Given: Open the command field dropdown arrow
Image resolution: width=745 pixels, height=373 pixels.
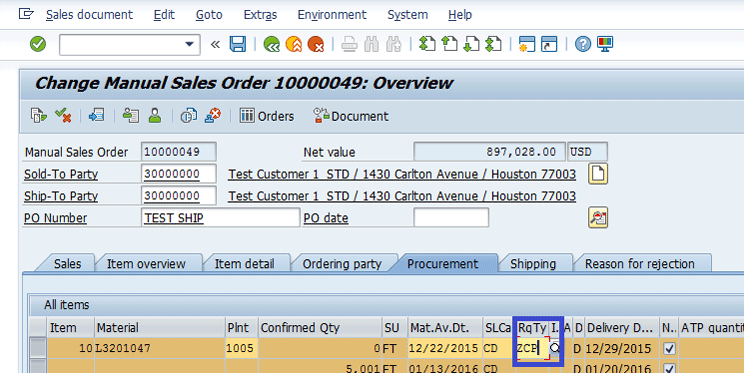Looking at the screenshot, I should pyautogui.click(x=189, y=44).
